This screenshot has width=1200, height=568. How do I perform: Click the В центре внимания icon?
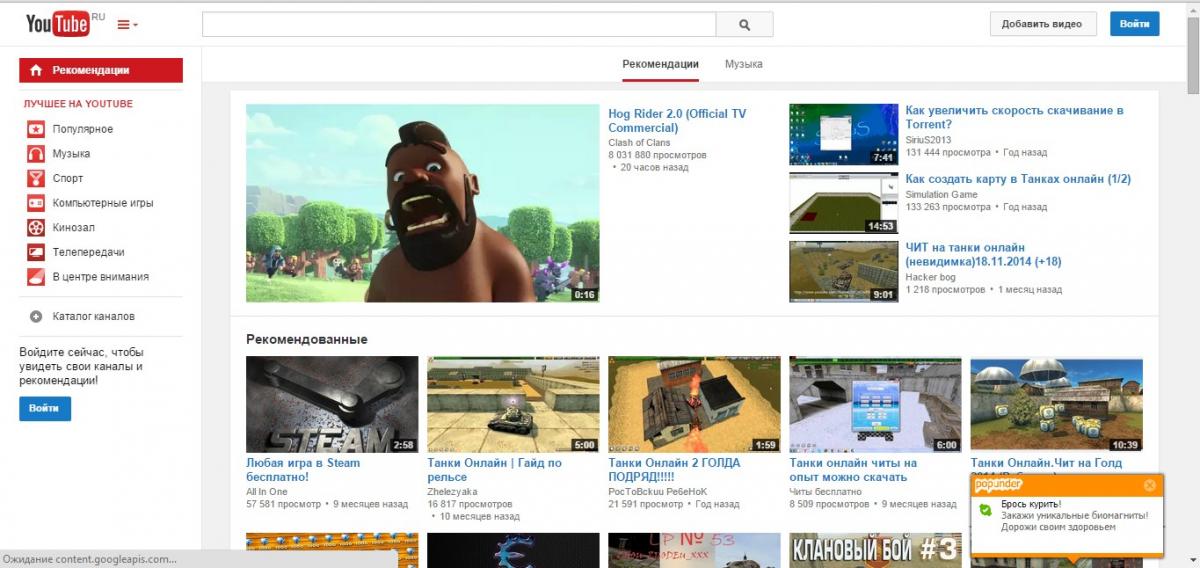[x=35, y=277]
